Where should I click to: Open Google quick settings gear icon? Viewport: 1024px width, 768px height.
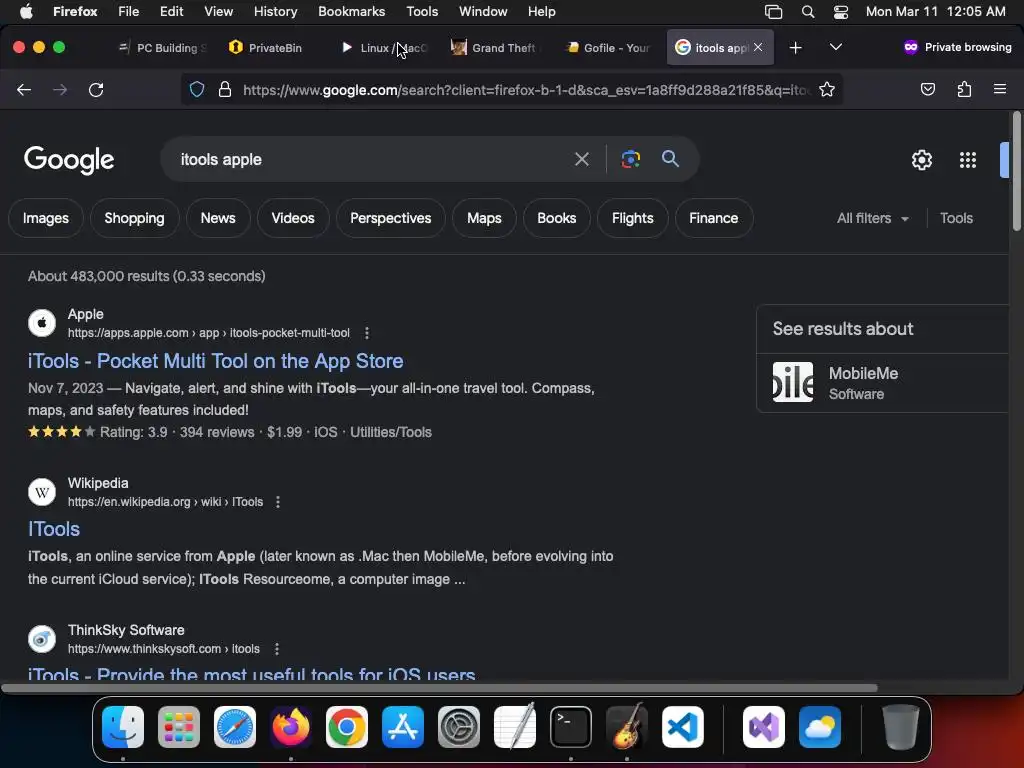coord(921,160)
